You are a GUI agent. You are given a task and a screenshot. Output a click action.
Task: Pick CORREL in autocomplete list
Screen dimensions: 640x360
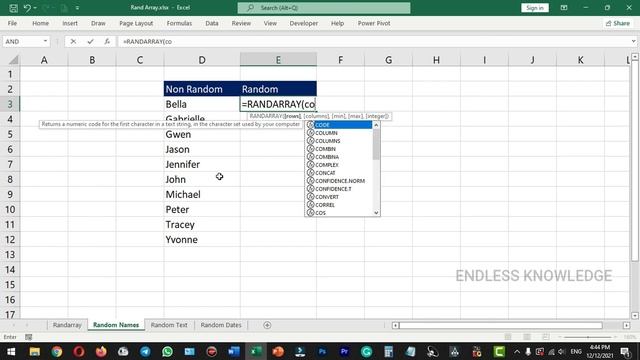click(339, 205)
